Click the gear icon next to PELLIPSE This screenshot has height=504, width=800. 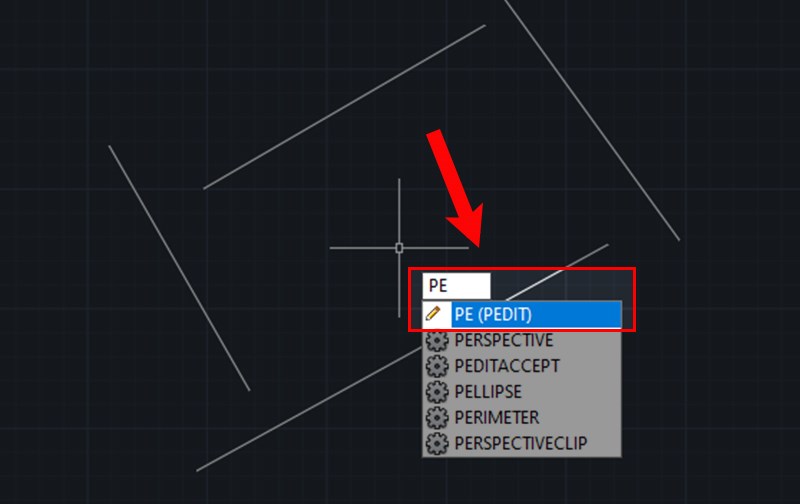point(437,392)
